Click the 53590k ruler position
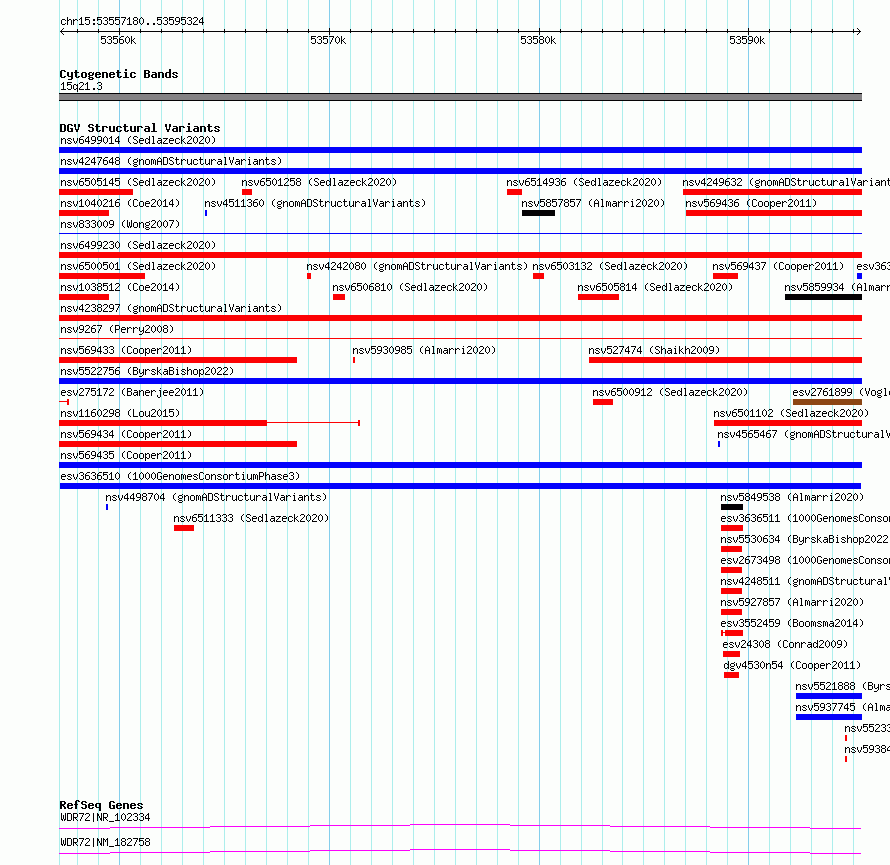This screenshot has width=890, height=865. click(x=747, y=40)
